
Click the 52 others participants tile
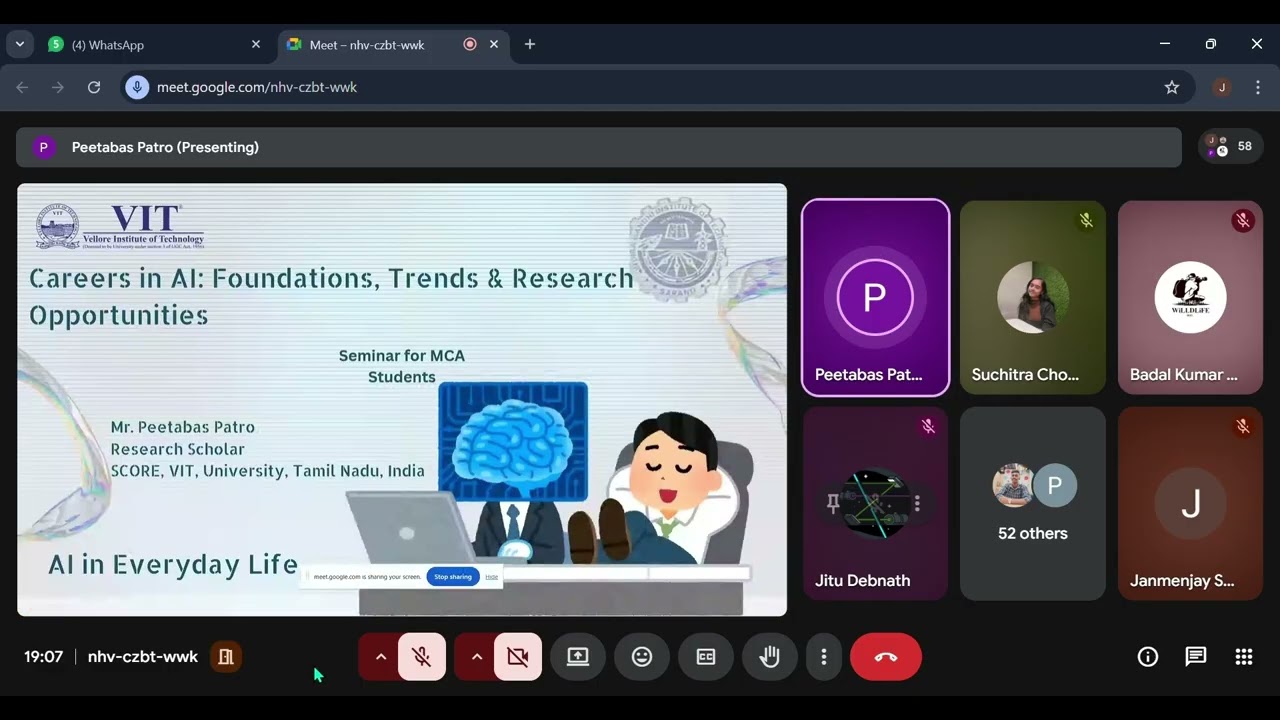tap(1033, 503)
